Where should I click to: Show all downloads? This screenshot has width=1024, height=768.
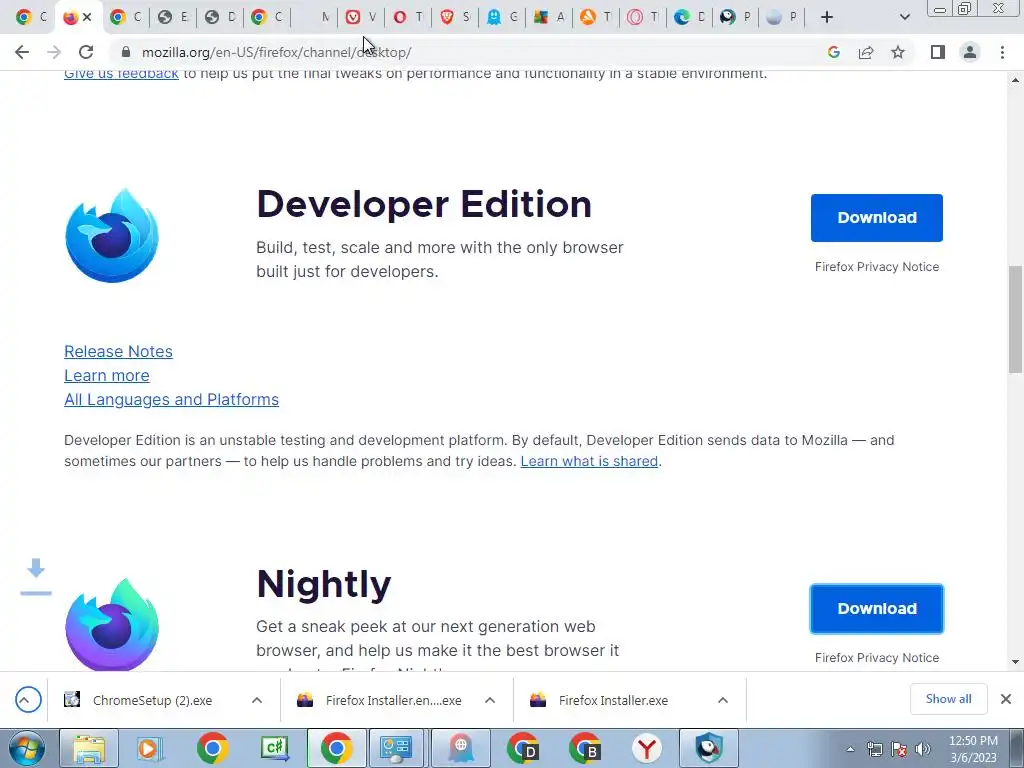[948, 699]
